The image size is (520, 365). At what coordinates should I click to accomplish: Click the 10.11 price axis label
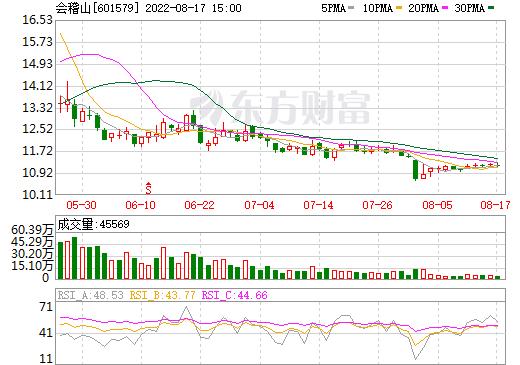(37, 195)
